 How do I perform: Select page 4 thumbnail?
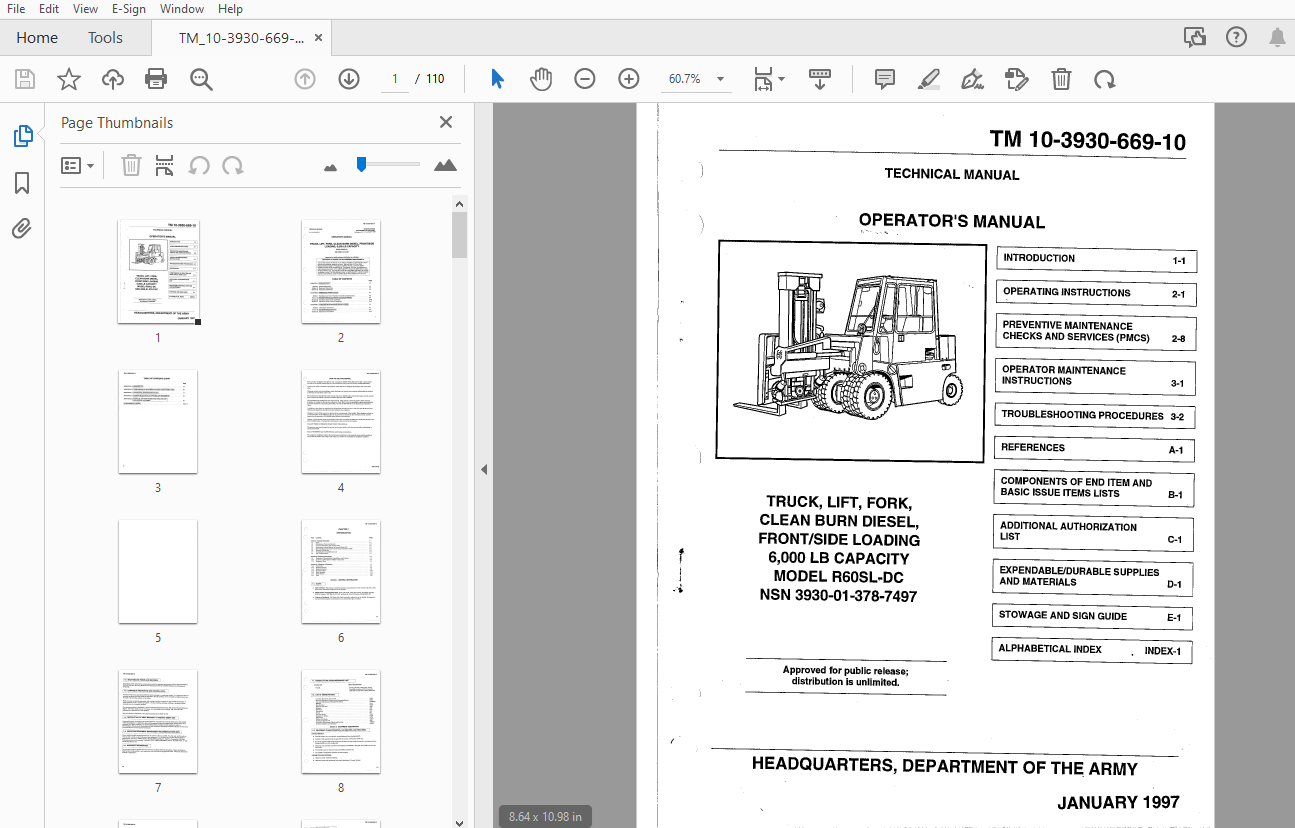341,422
